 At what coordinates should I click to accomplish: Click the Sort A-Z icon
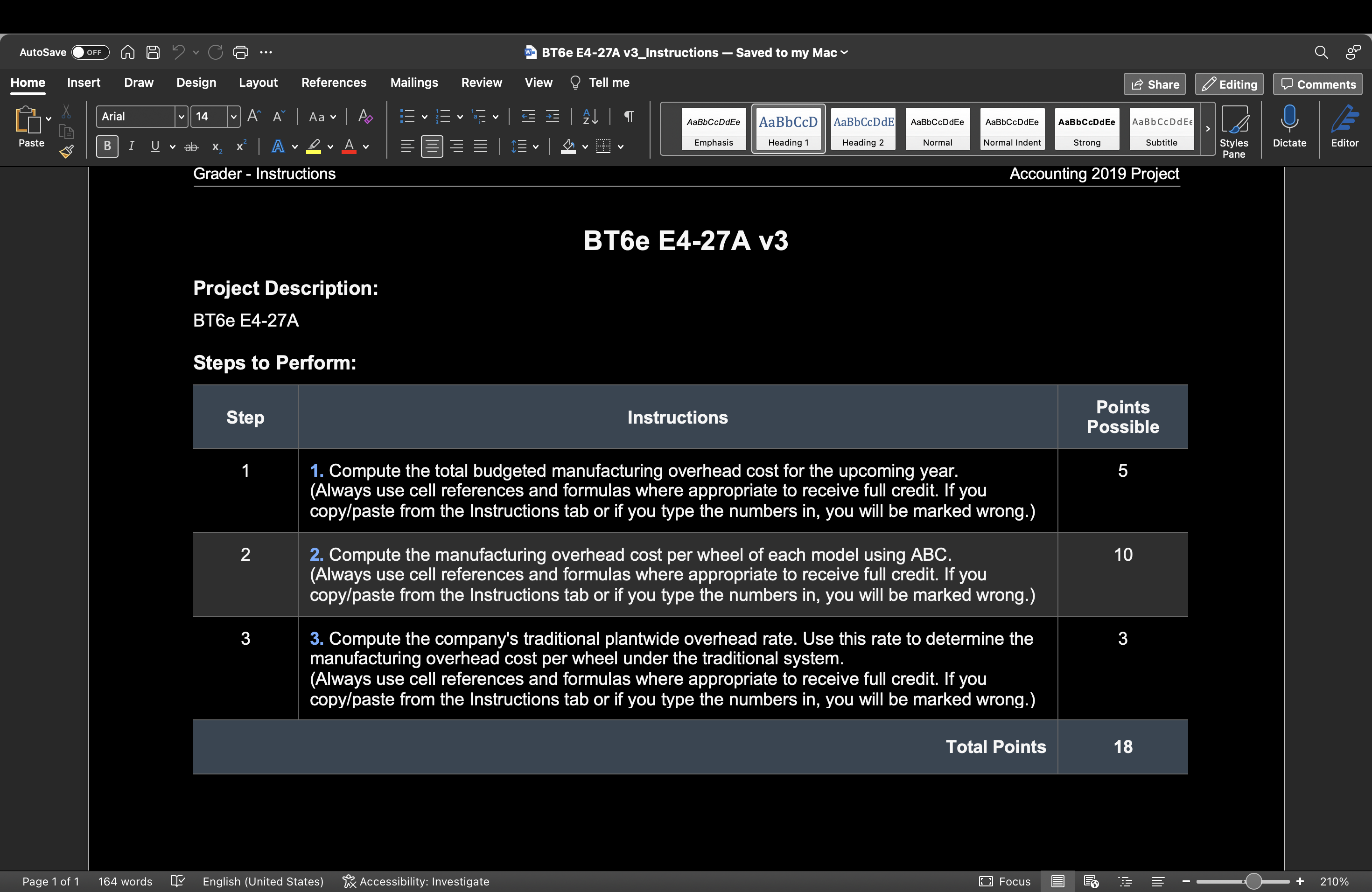click(590, 116)
